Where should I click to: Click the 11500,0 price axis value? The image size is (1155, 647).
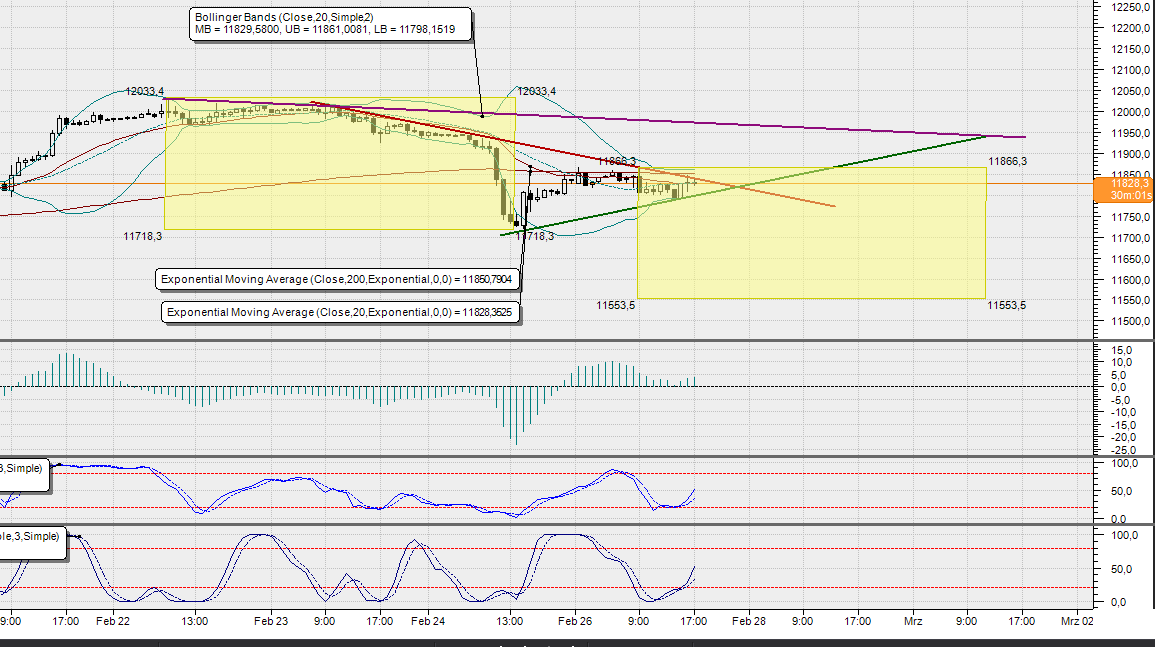coord(1131,321)
